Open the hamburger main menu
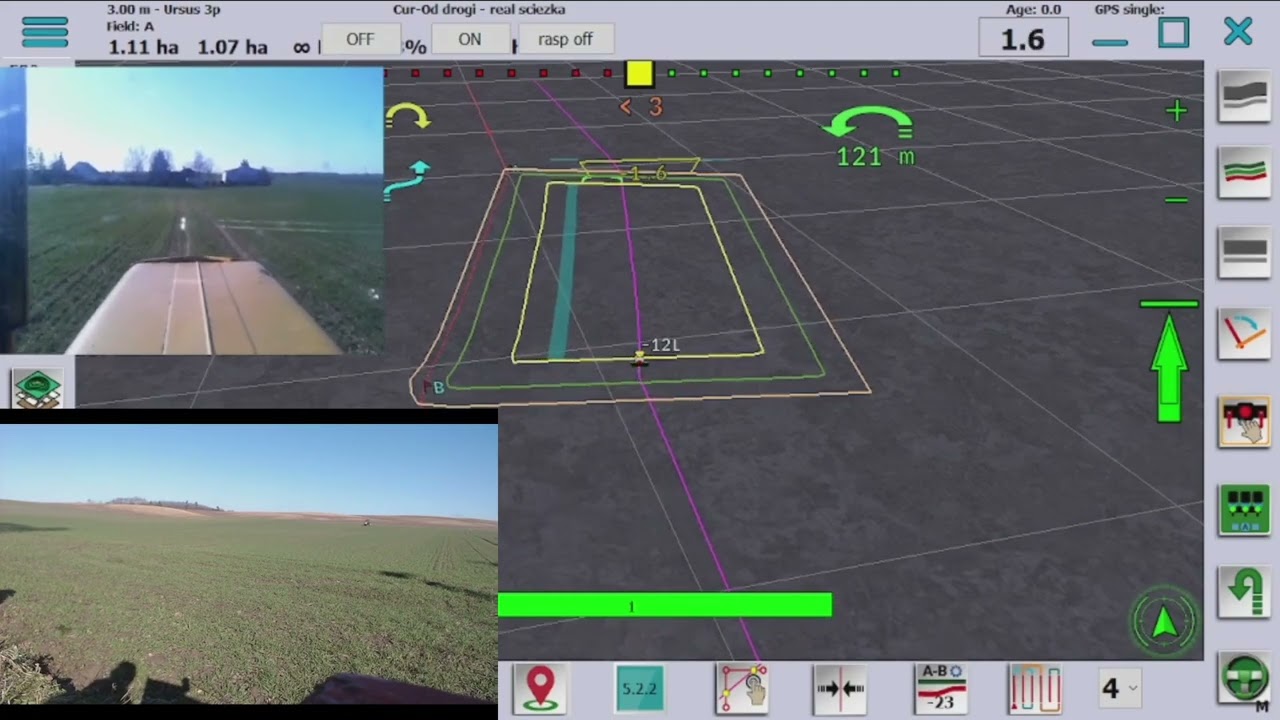Viewport: 1280px width, 720px height. (x=45, y=32)
